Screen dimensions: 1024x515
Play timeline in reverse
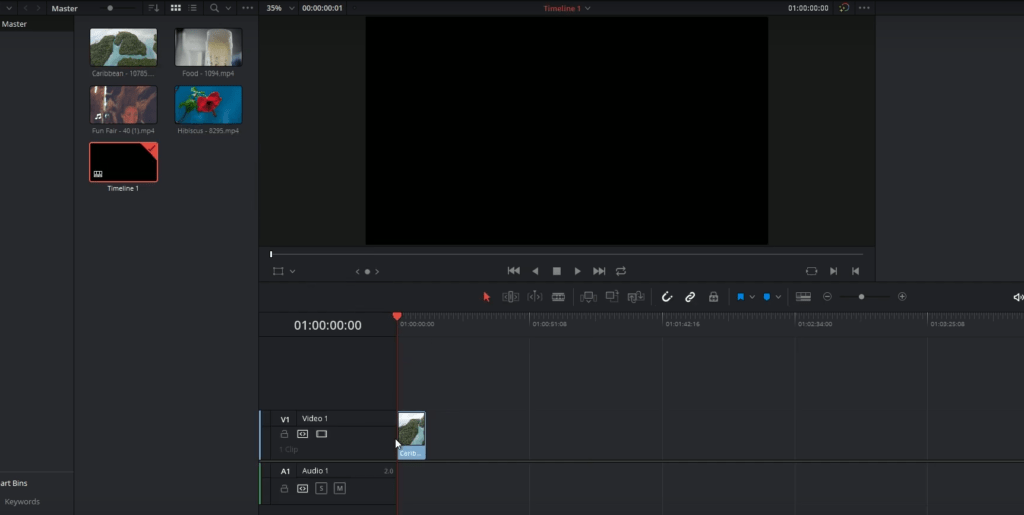coord(536,271)
